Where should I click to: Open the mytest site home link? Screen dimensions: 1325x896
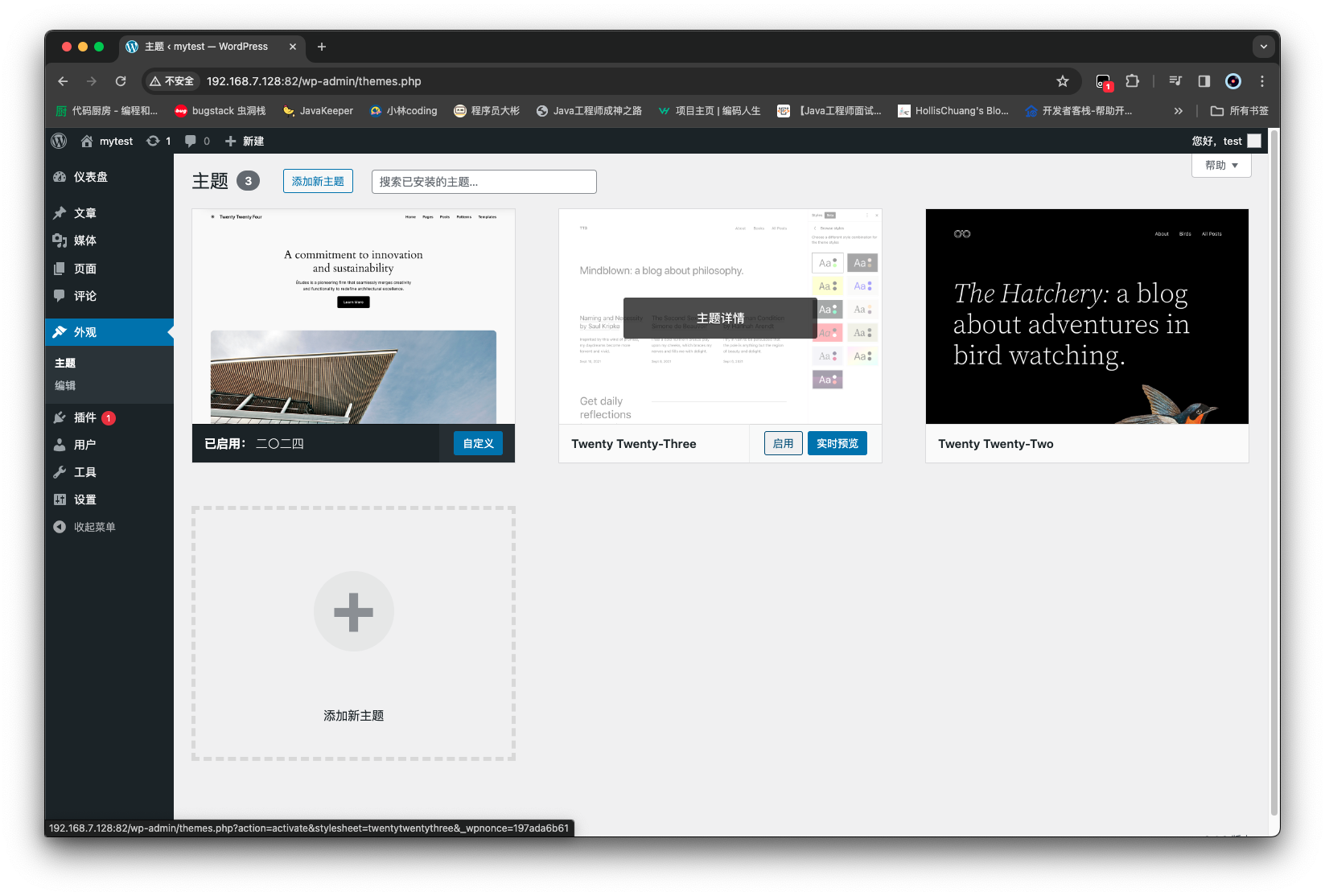107,141
